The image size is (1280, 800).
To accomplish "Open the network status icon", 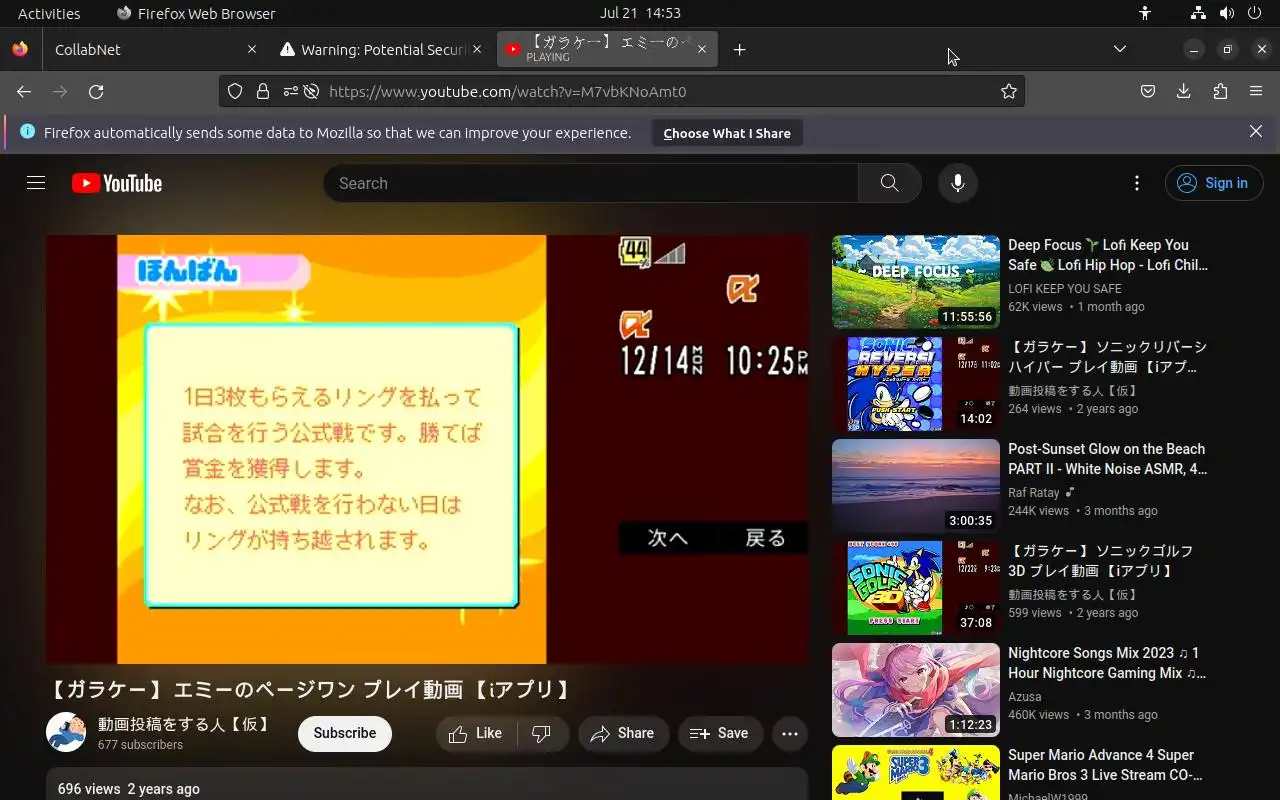I will pos(1198,13).
